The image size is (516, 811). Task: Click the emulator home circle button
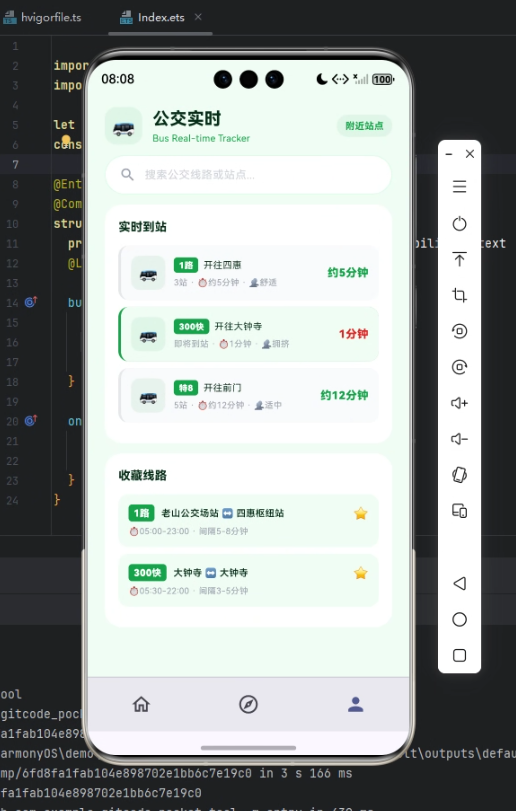(459, 619)
